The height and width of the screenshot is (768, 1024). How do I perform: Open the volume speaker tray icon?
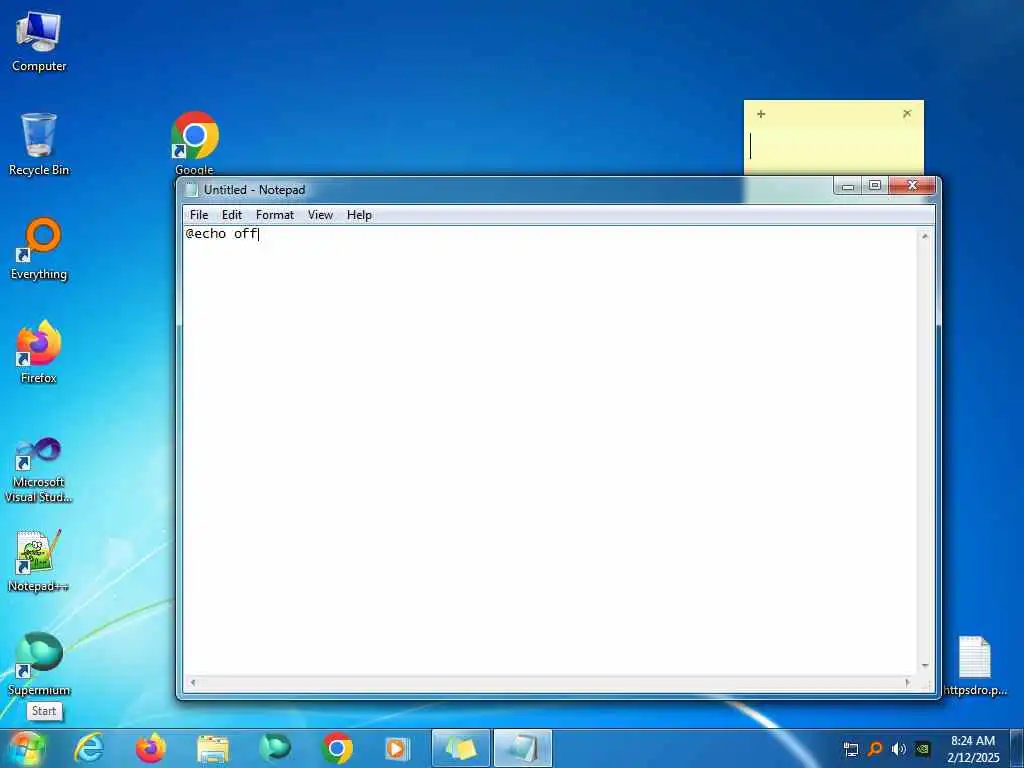pos(899,749)
